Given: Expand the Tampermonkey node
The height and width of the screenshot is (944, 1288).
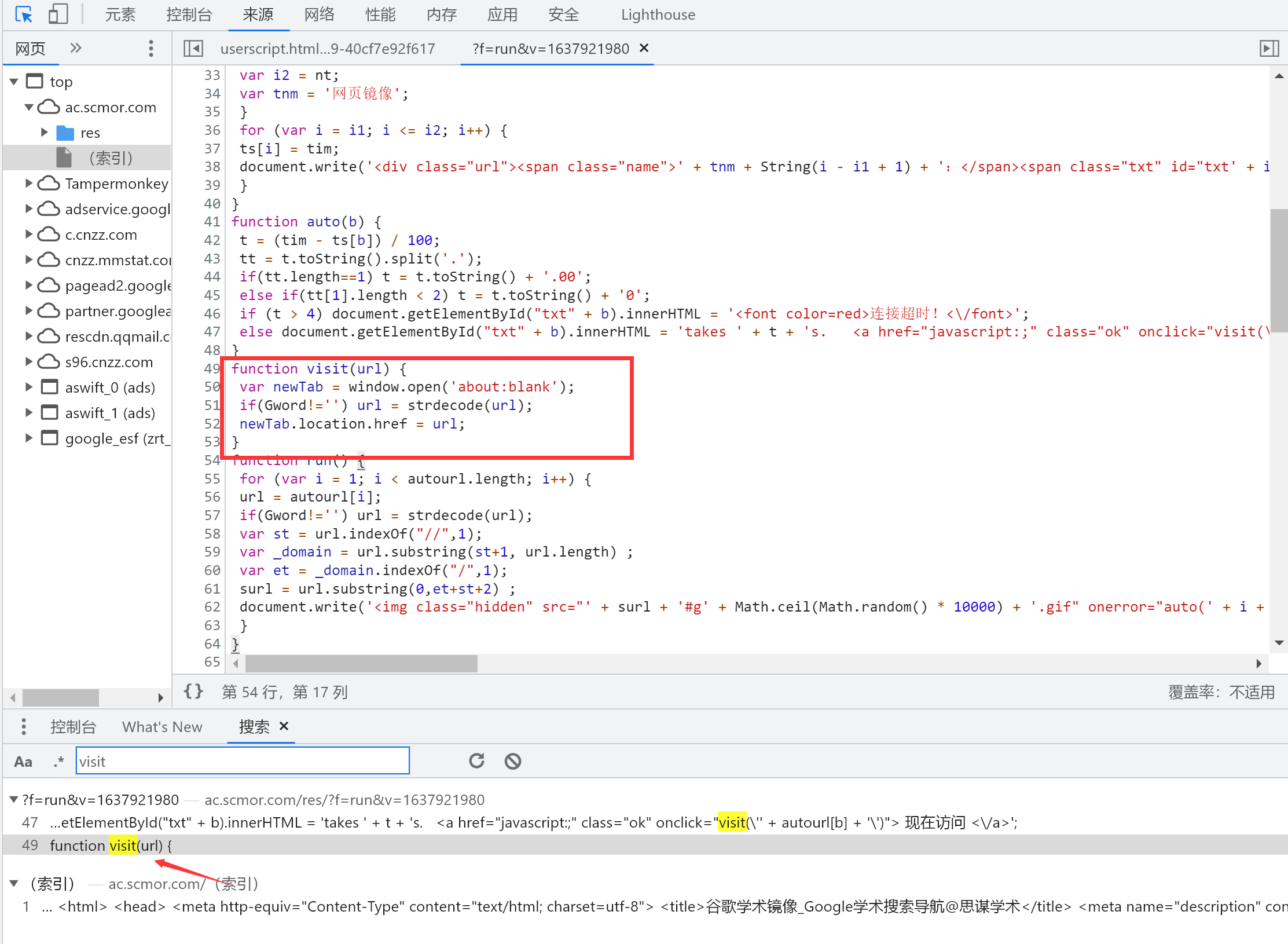Looking at the screenshot, I should click(x=28, y=184).
